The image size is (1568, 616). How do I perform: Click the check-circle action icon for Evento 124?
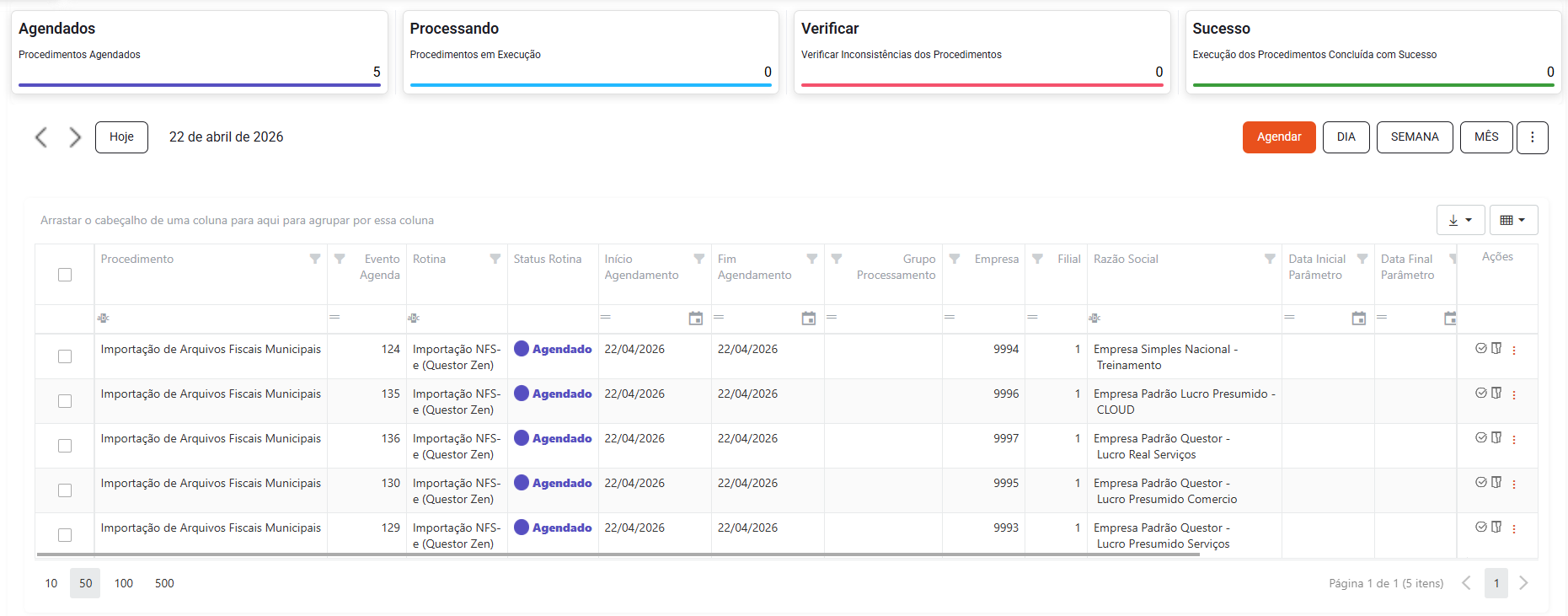click(x=1480, y=348)
